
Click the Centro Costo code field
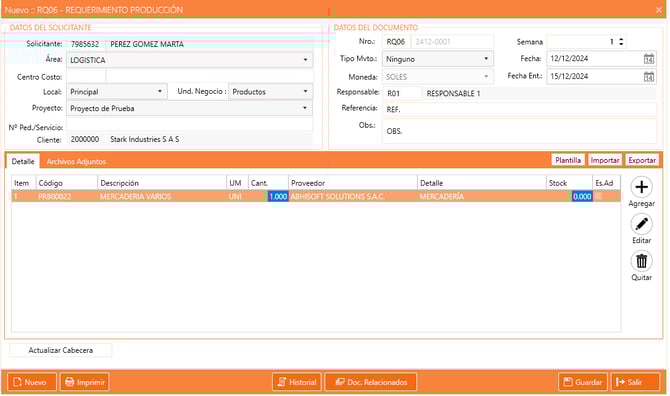point(86,77)
